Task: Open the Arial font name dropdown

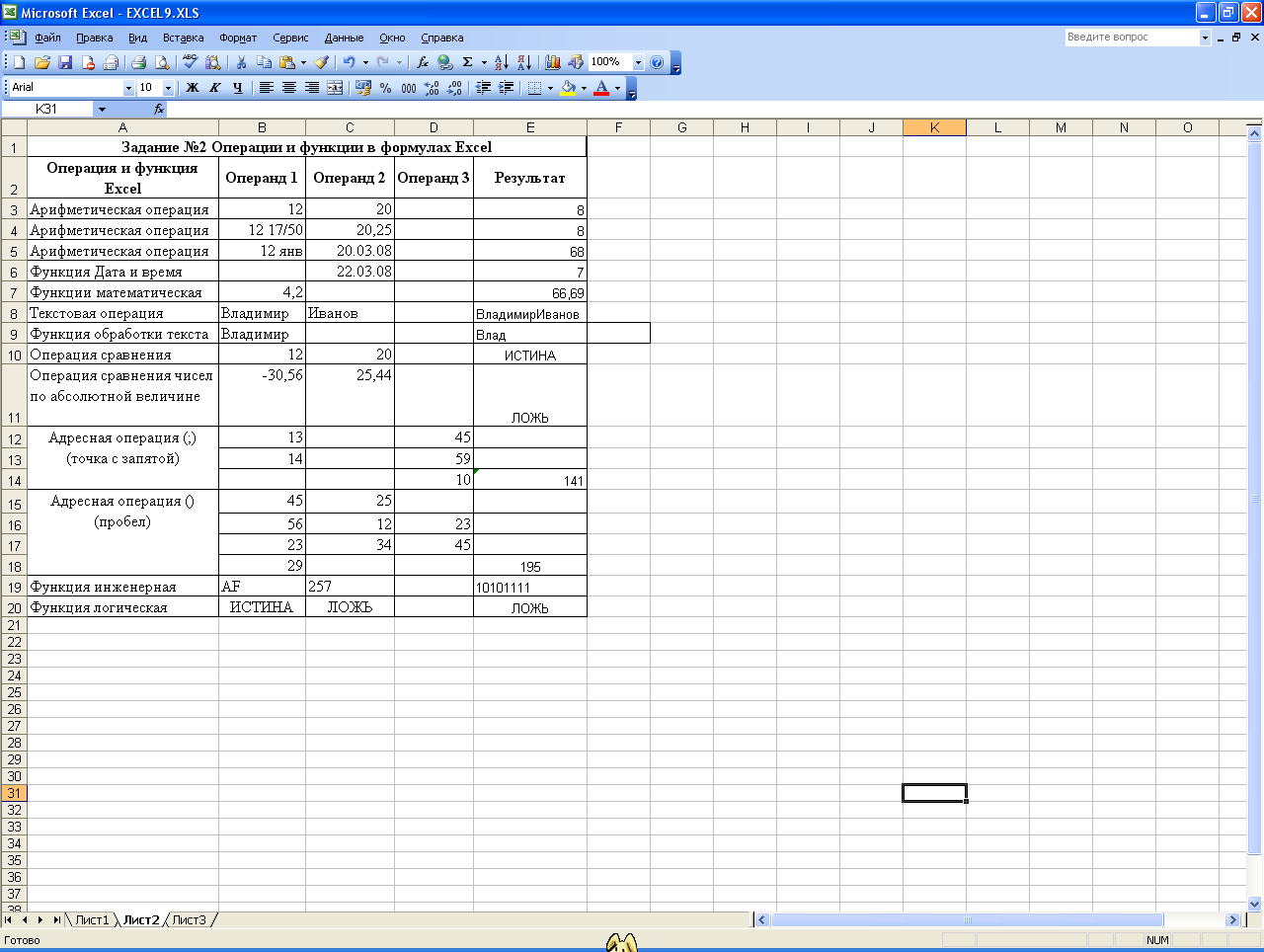Action: click(x=128, y=88)
